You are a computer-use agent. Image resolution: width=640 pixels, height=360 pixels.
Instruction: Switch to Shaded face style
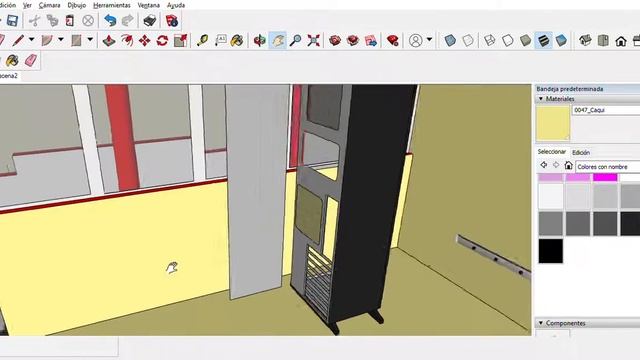[x=525, y=40]
